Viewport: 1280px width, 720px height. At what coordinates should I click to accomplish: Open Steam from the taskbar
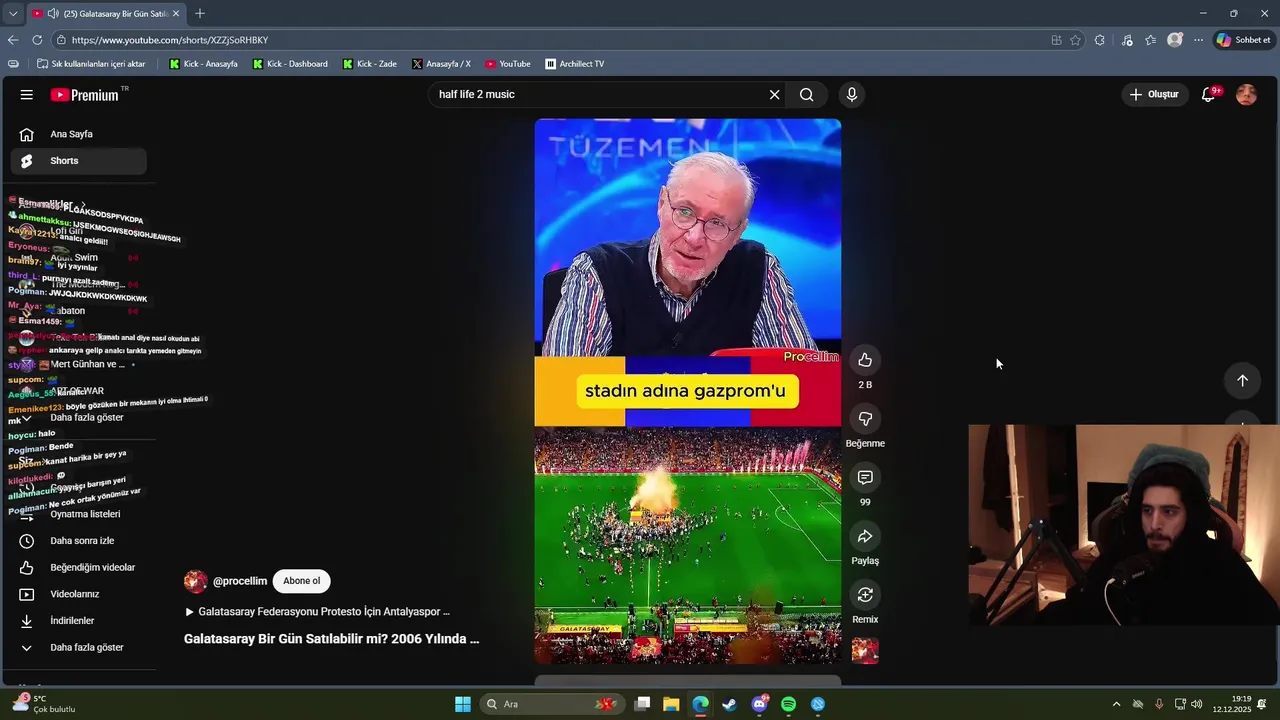click(x=730, y=704)
